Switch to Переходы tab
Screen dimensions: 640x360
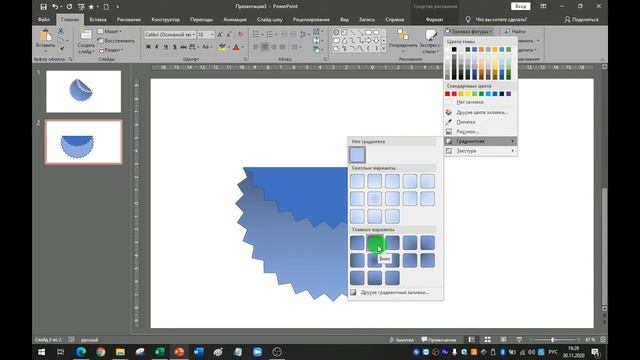coord(201,20)
